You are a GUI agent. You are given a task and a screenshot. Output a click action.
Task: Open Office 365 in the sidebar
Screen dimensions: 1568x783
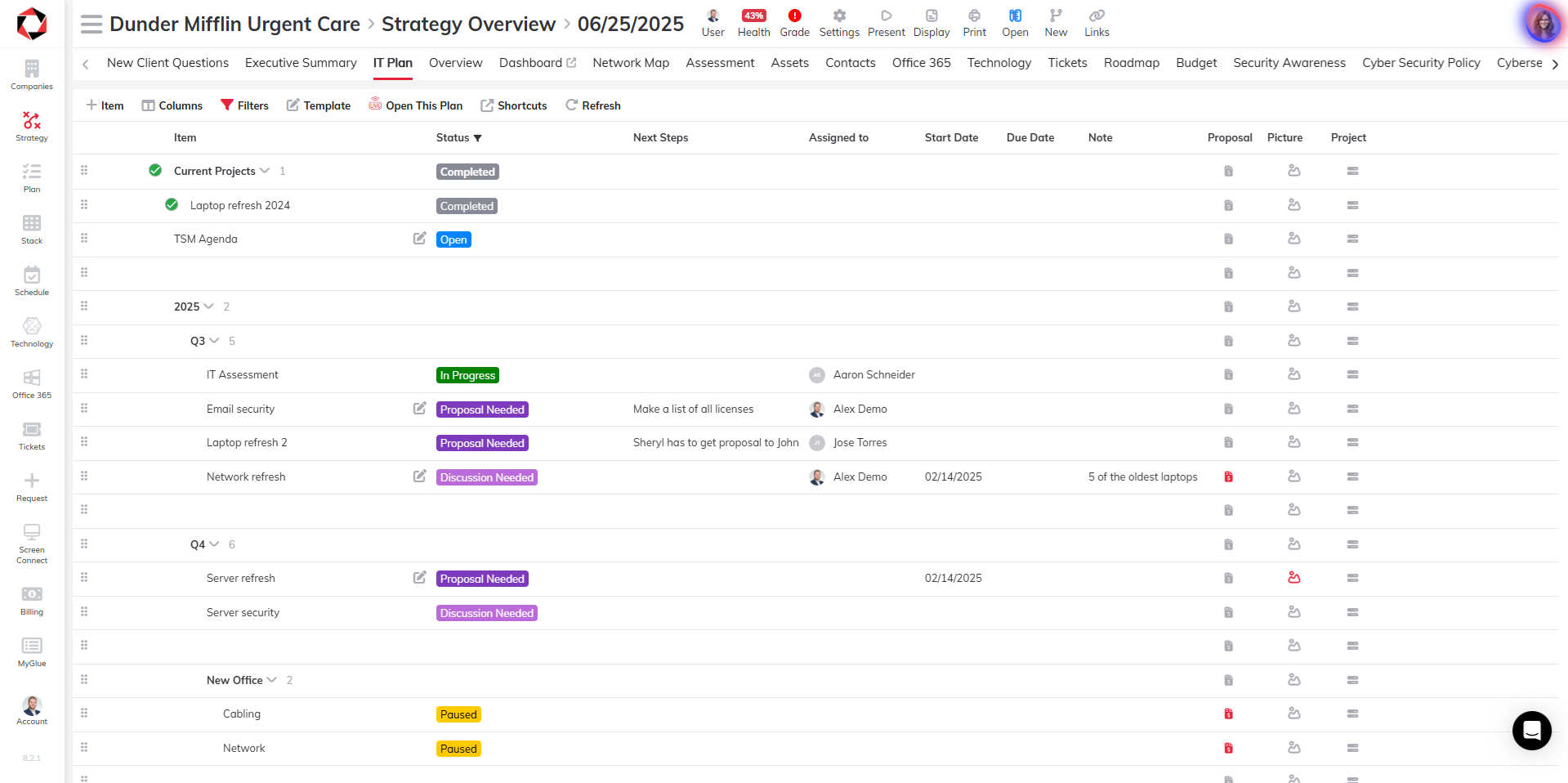32,383
